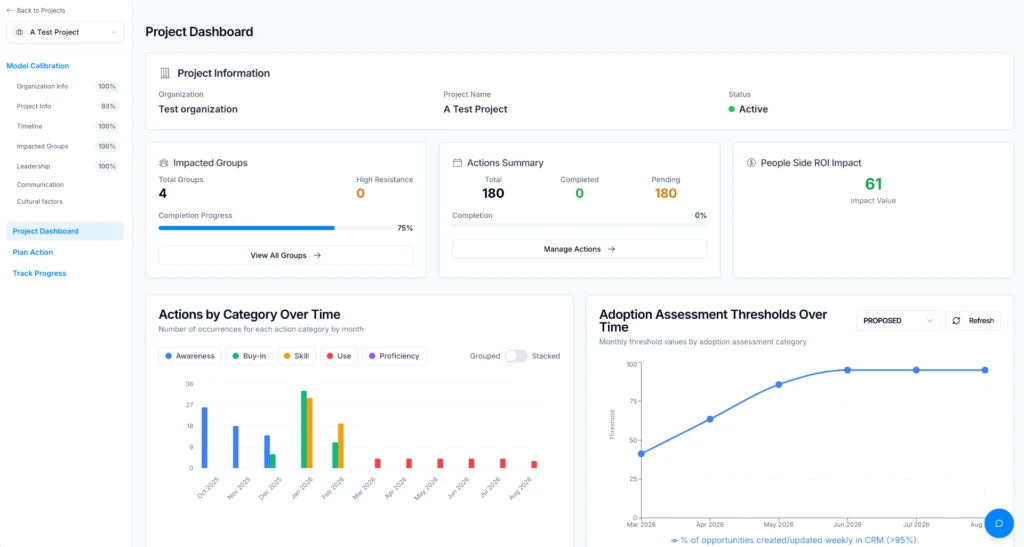Open the blue chat bubble icon

point(999,523)
